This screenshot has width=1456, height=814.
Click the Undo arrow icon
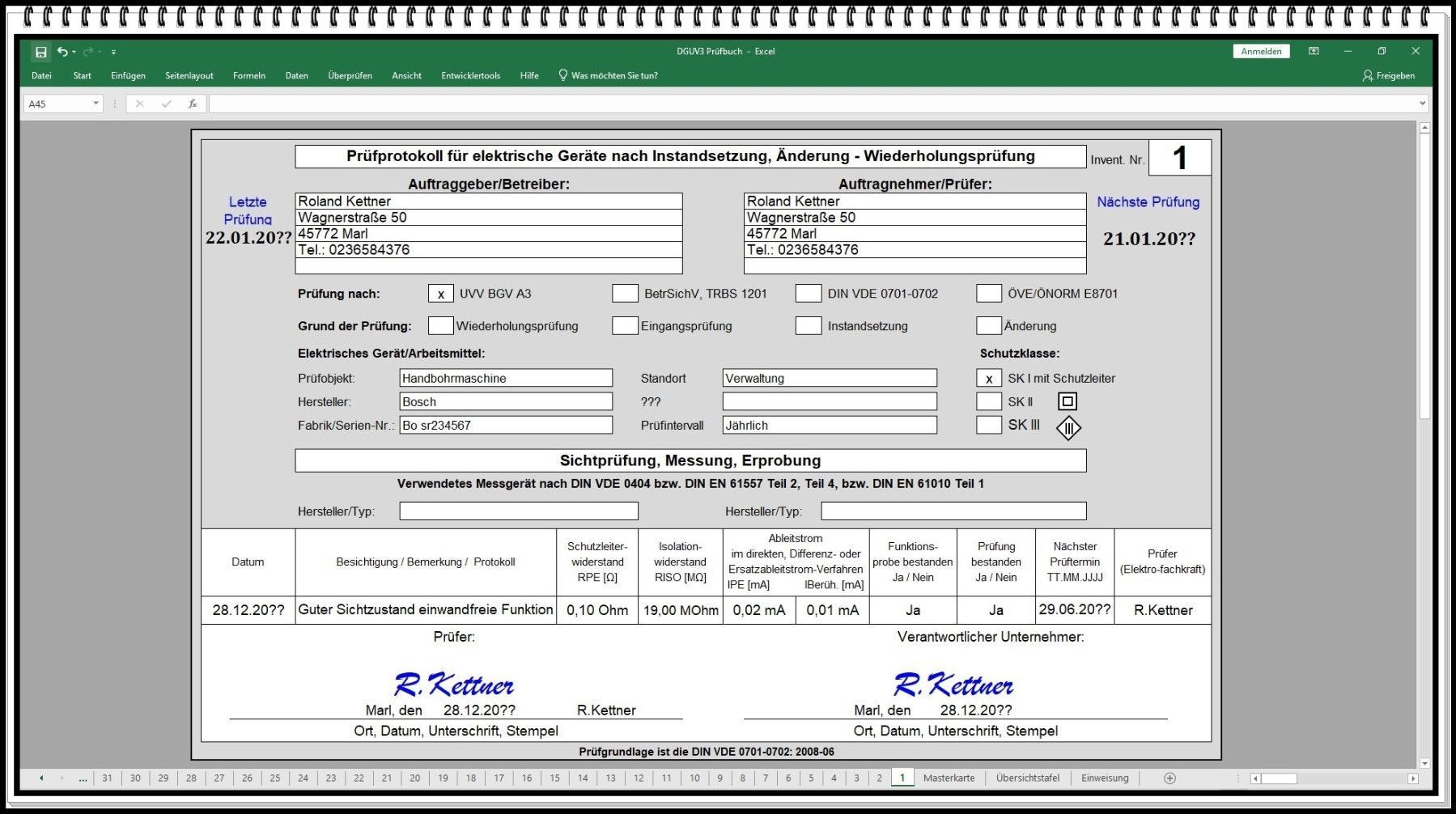[62, 52]
